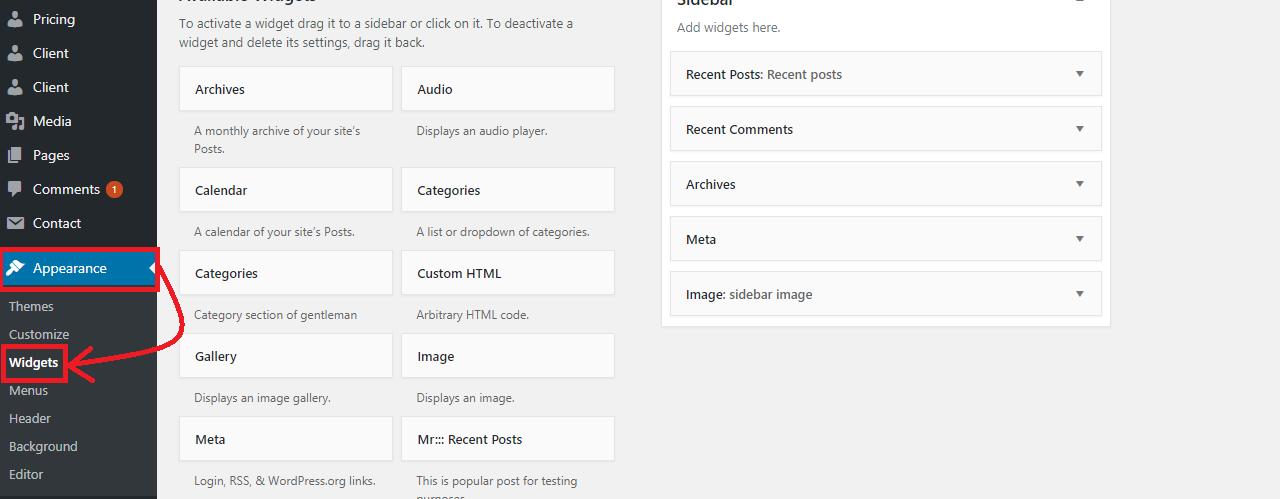Click 'Displays an image.' description
Viewport: 1280px width, 499px height.
point(466,398)
